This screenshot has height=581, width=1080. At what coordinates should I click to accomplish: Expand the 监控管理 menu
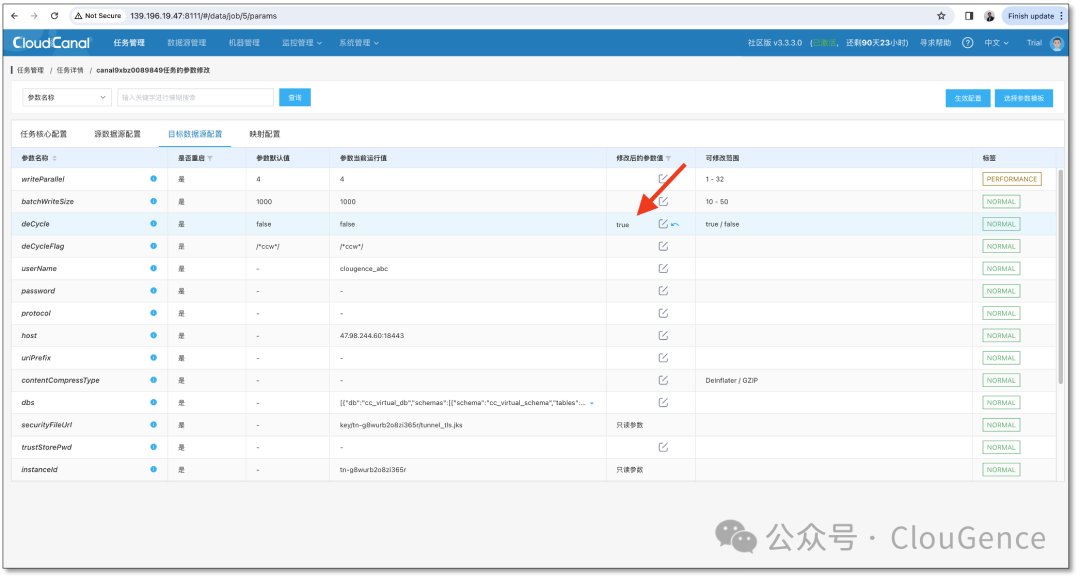[x=302, y=43]
